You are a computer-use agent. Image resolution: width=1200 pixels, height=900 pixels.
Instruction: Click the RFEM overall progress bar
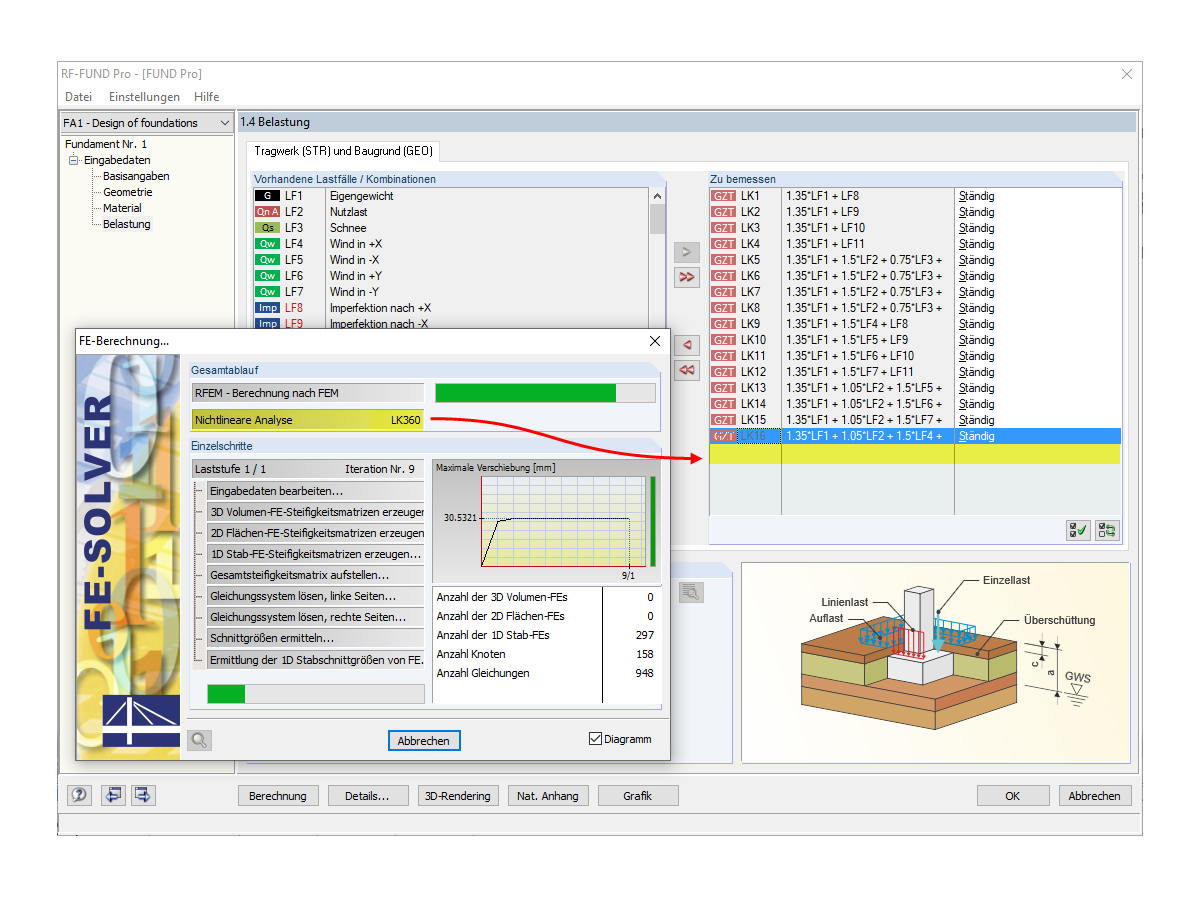click(545, 393)
